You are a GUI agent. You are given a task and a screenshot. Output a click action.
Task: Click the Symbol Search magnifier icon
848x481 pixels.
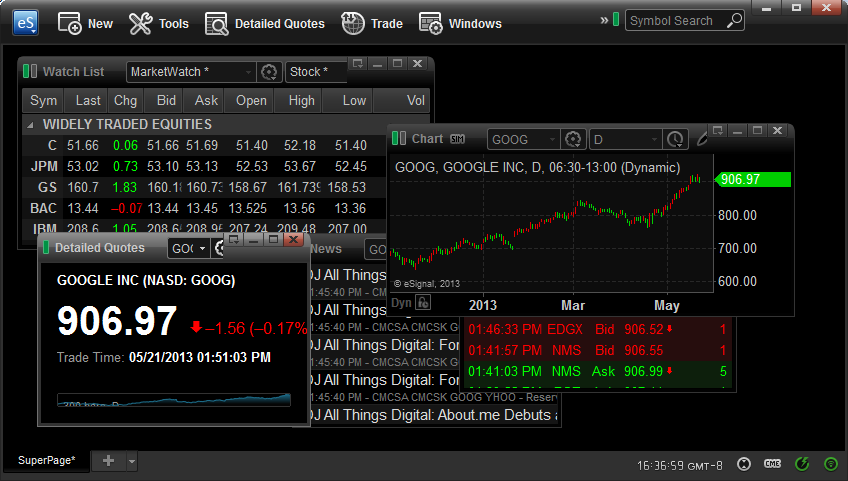[734, 21]
